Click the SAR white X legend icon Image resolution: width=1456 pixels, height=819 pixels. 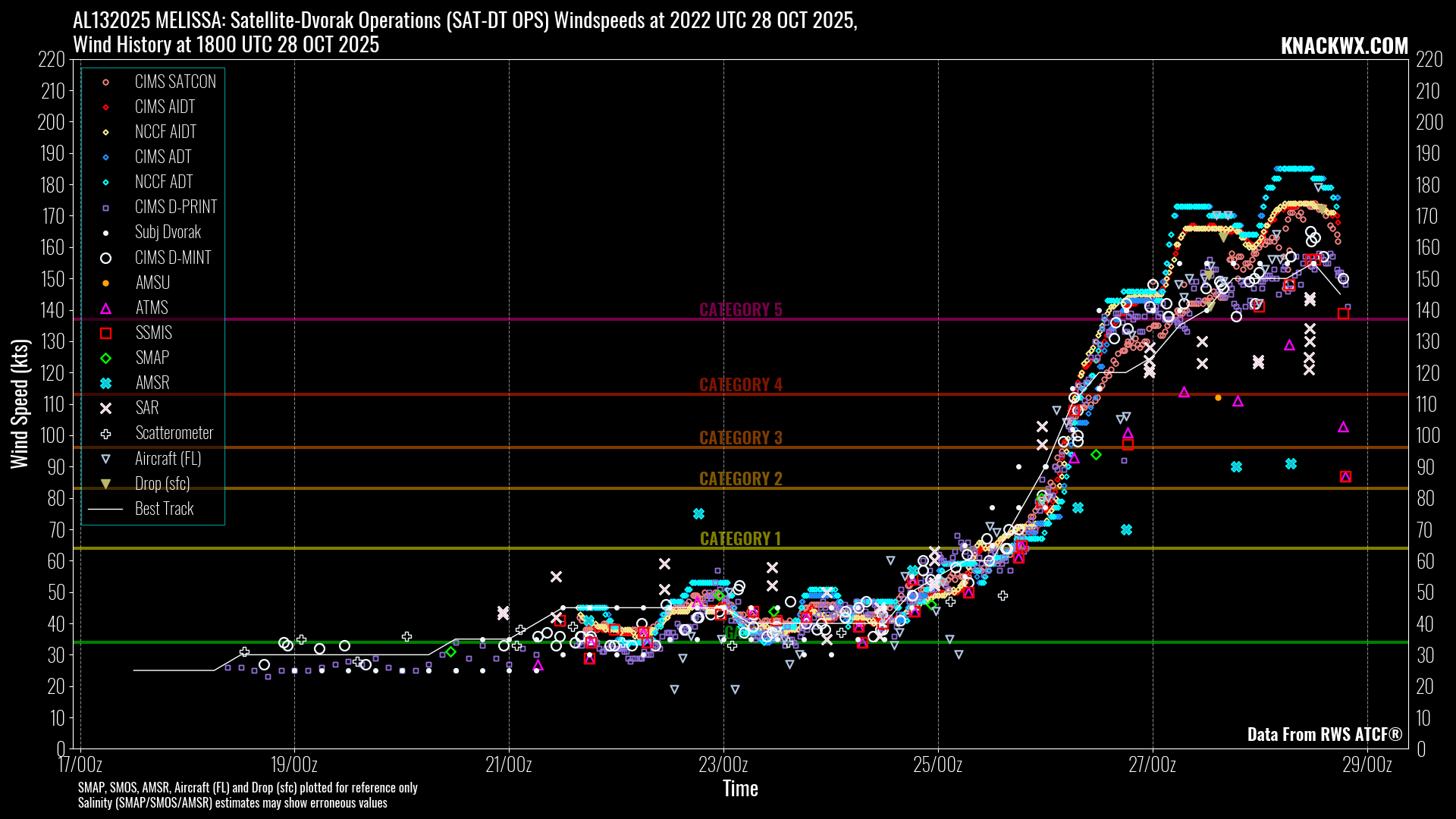(x=106, y=409)
